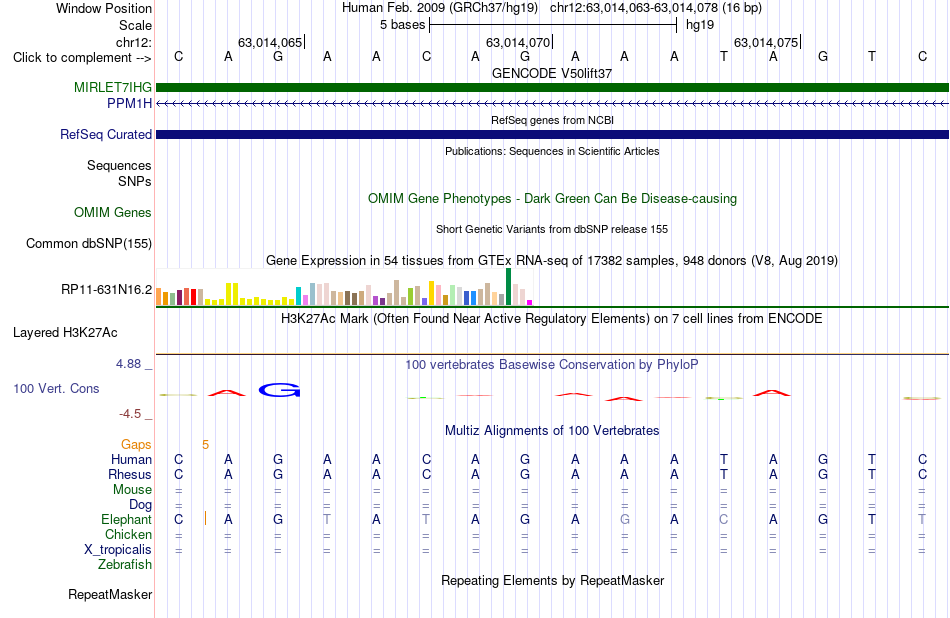Click the Layered H3K27Ac side label

tap(65, 333)
